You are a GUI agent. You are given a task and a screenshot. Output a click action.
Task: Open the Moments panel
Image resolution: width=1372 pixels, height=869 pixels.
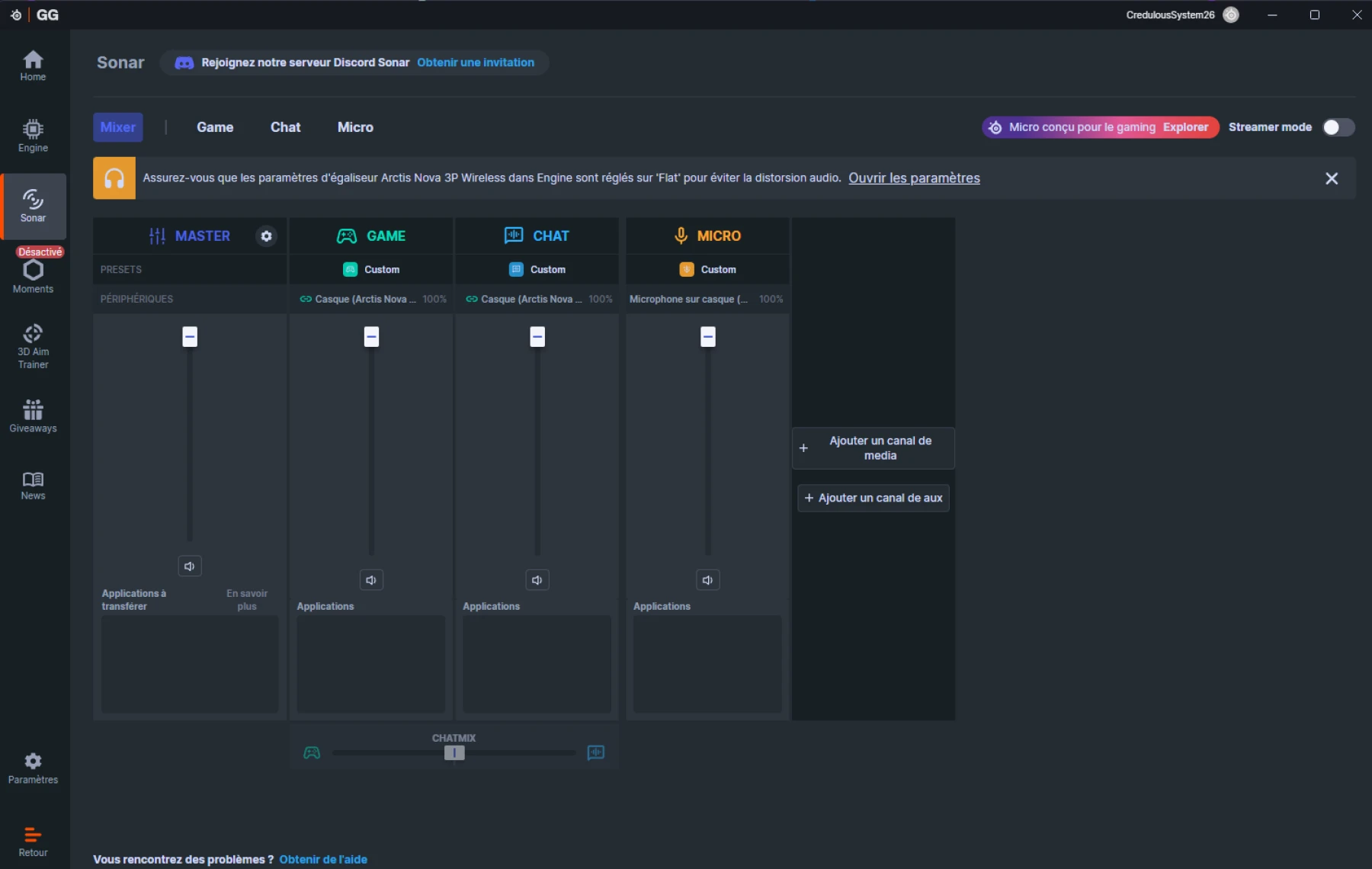coord(33,274)
